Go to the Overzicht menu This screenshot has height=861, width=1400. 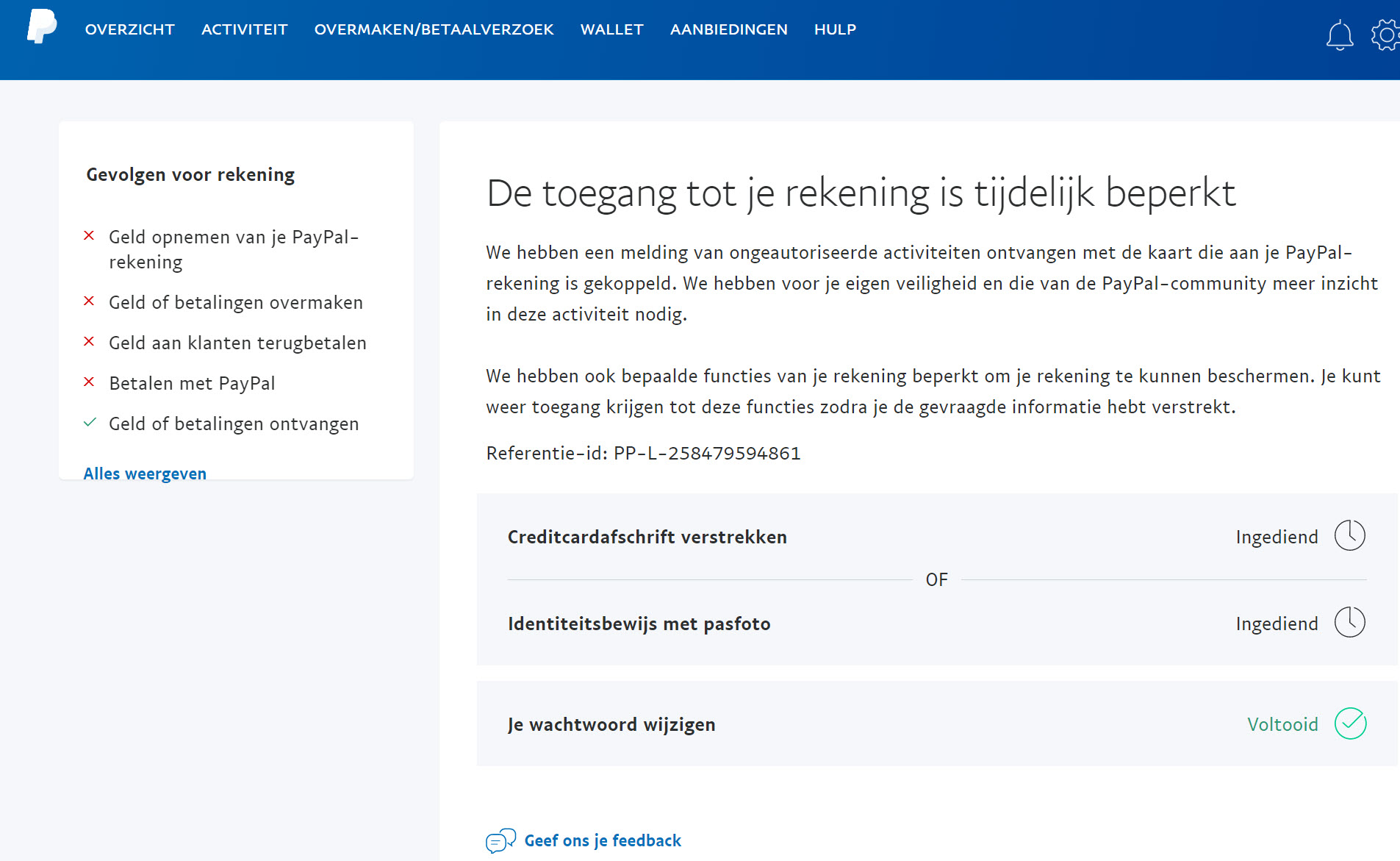129,29
